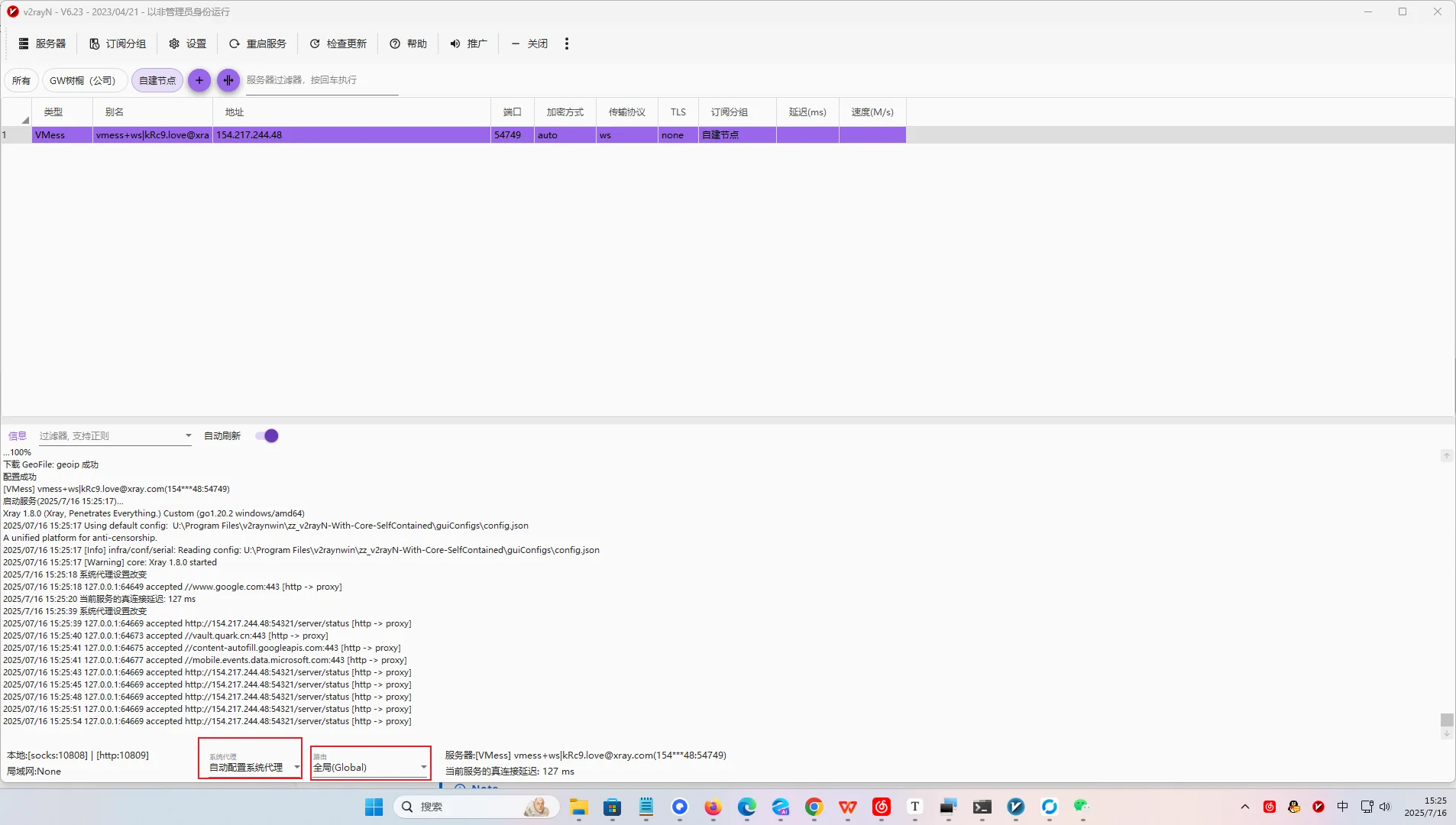The image size is (1456, 825).
Task: Toggle the 自动刷新 auto-refresh switch
Action: pyautogui.click(x=267, y=436)
